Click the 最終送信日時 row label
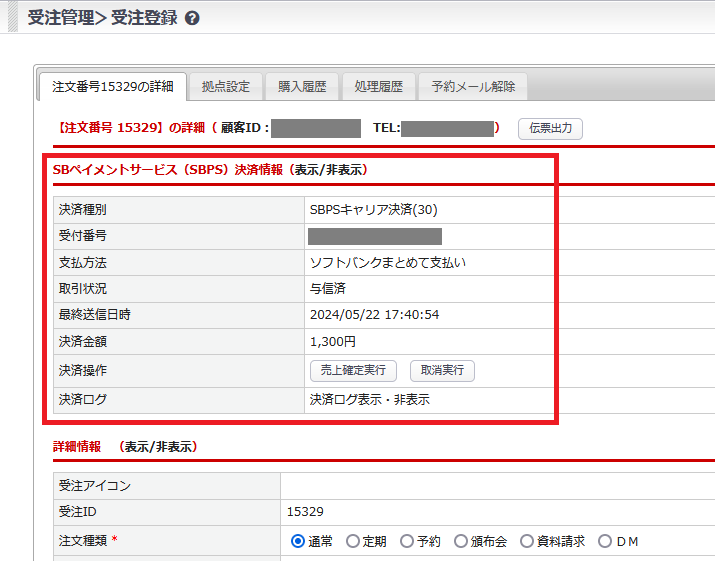Viewport: 715px width, 561px height. coord(94,315)
